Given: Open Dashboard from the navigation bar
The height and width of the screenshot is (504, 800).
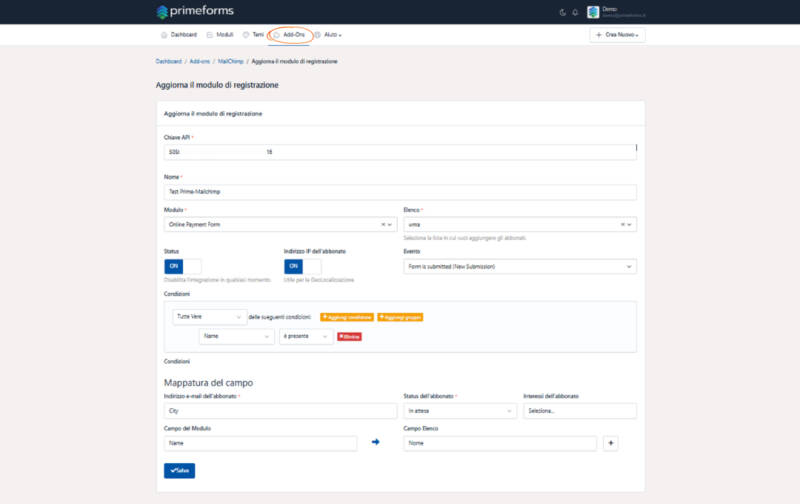Looking at the screenshot, I should pyautogui.click(x=179, y=35).
